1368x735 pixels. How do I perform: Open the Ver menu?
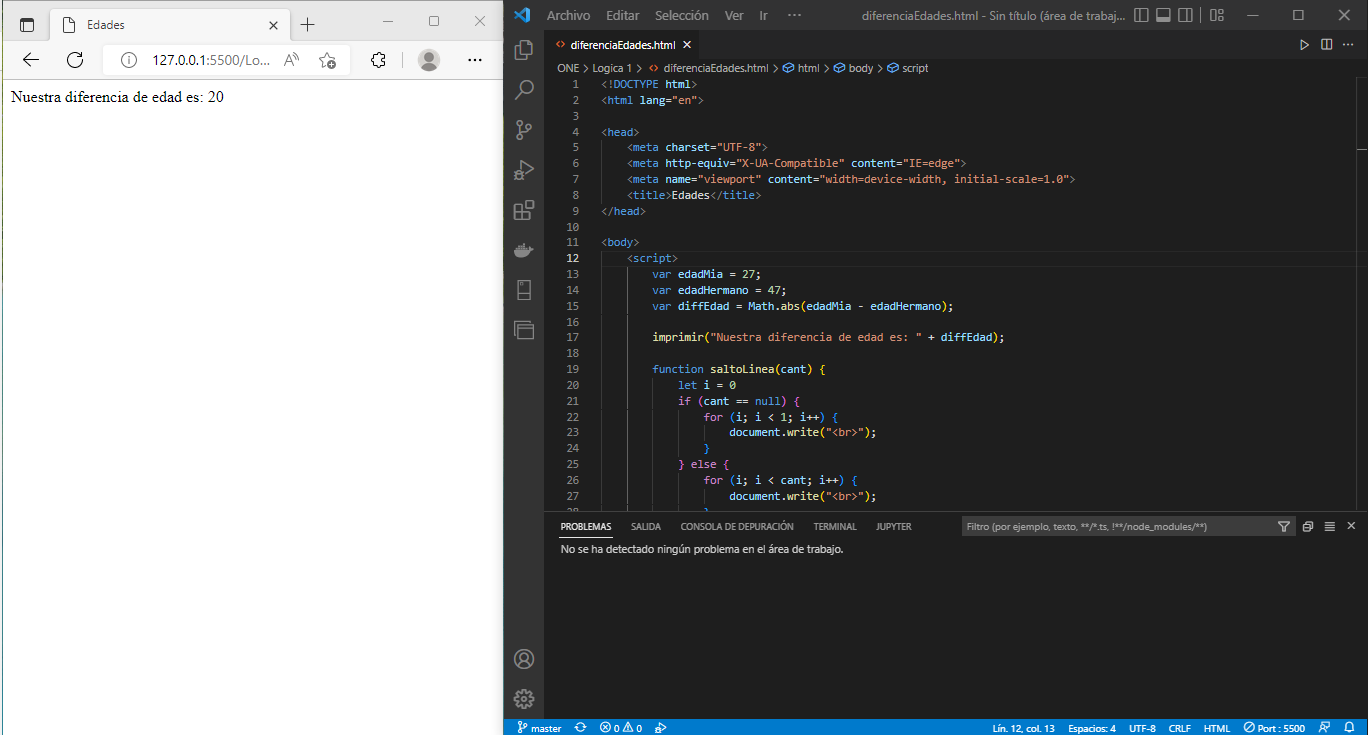(x=734, y=15)
